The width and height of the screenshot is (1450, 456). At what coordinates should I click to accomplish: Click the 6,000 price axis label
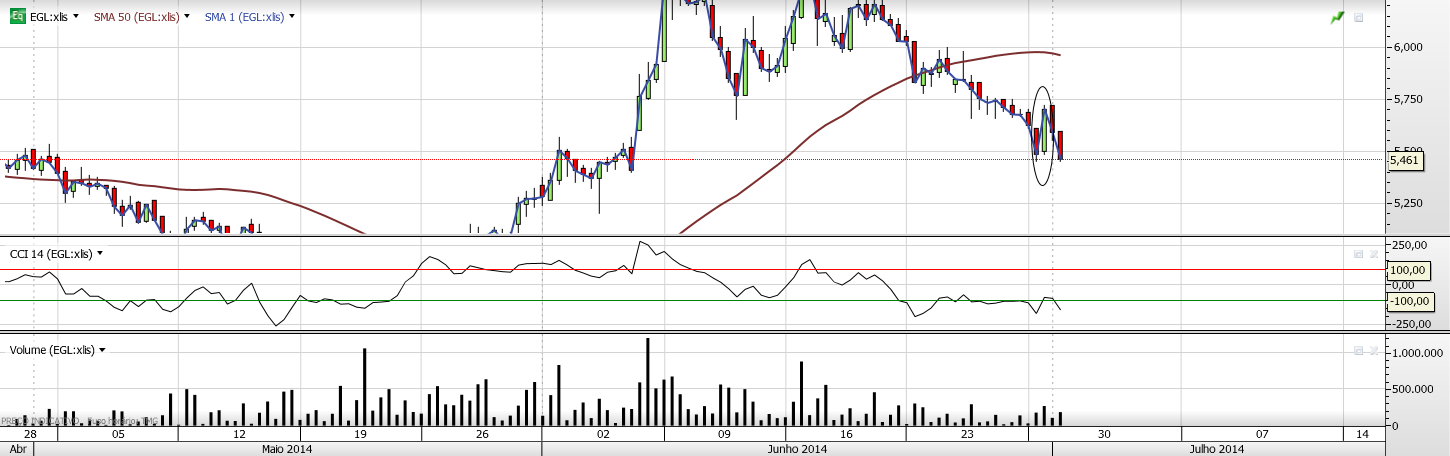(x=1407, y=47)
